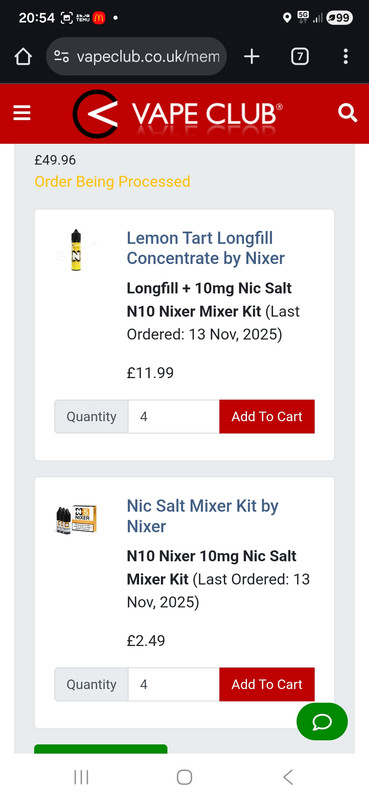Edit quantity field for Nic Salt Mixer Kit

click(174, 685)
